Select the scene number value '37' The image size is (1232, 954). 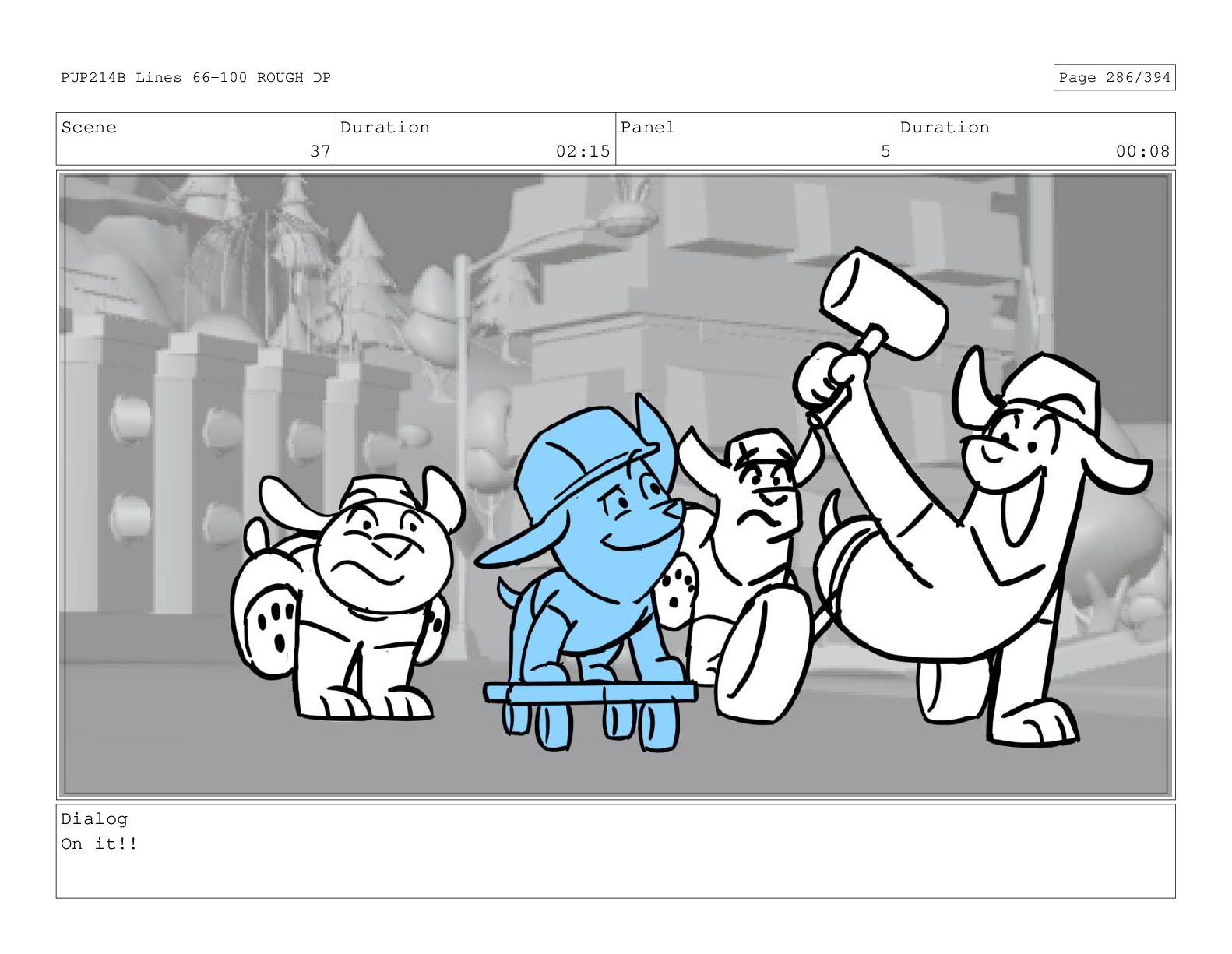coord(320,151)
